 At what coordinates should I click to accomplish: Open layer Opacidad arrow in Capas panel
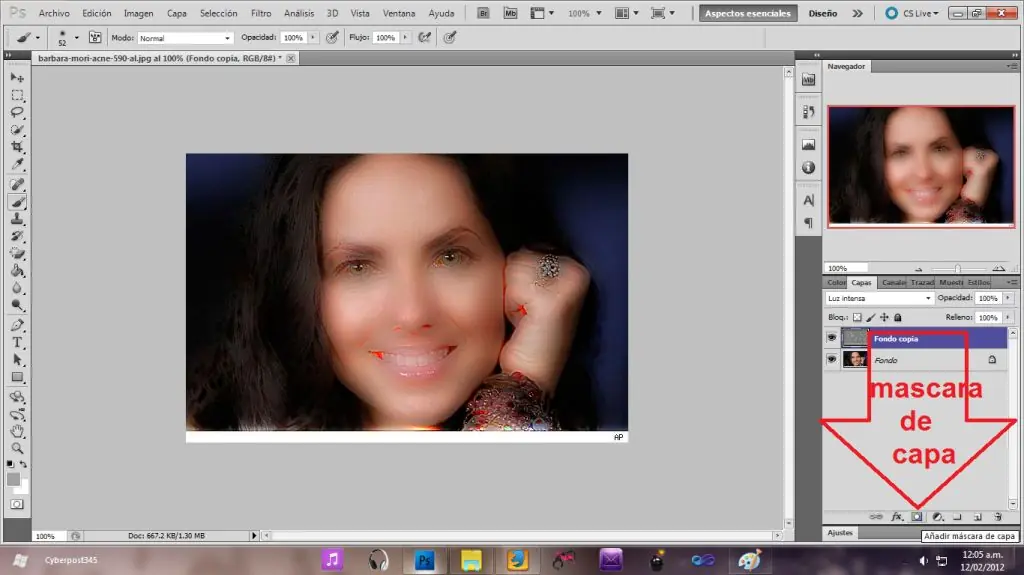(1008, 298)
